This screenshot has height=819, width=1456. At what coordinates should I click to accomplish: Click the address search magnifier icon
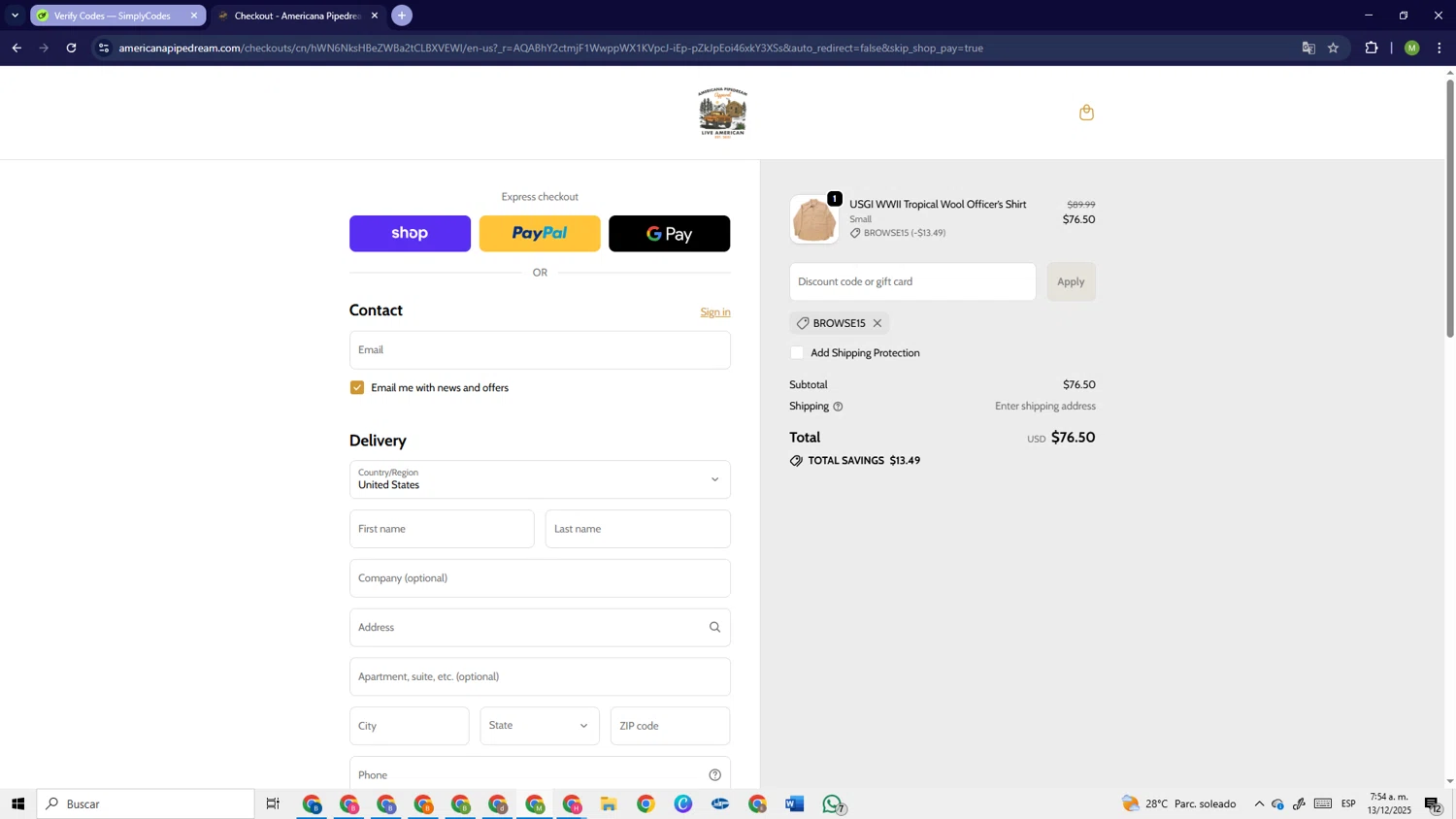click(x=714, y=627)
